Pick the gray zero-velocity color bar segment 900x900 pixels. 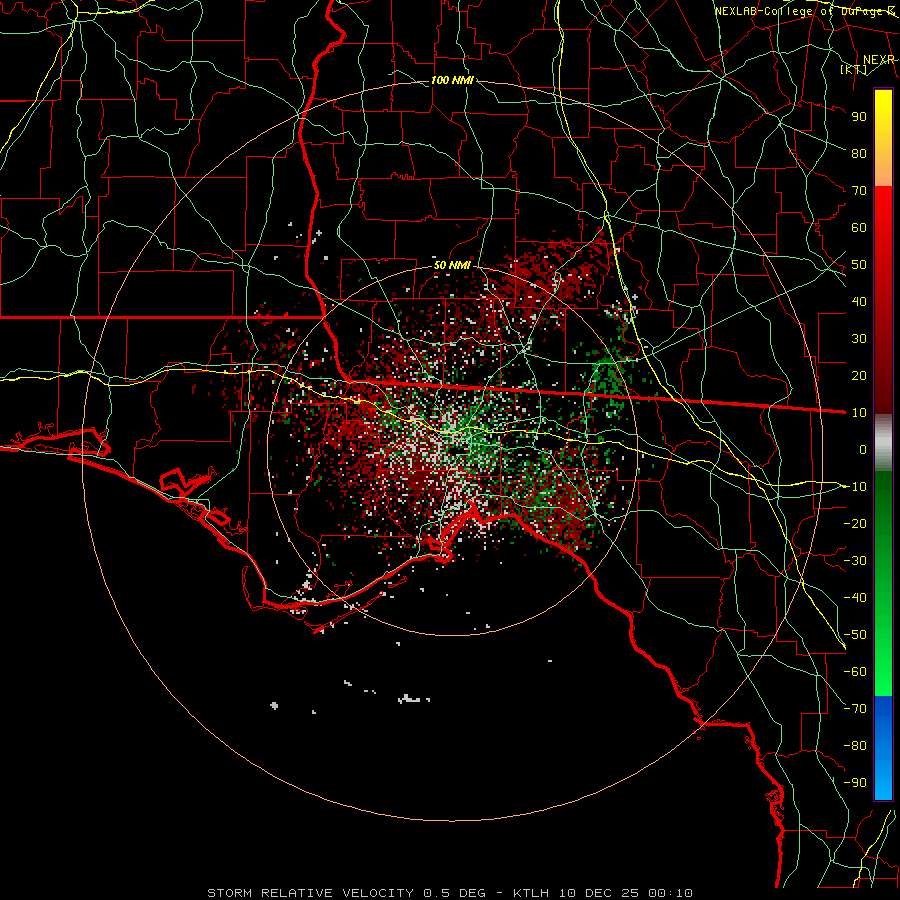883,443
